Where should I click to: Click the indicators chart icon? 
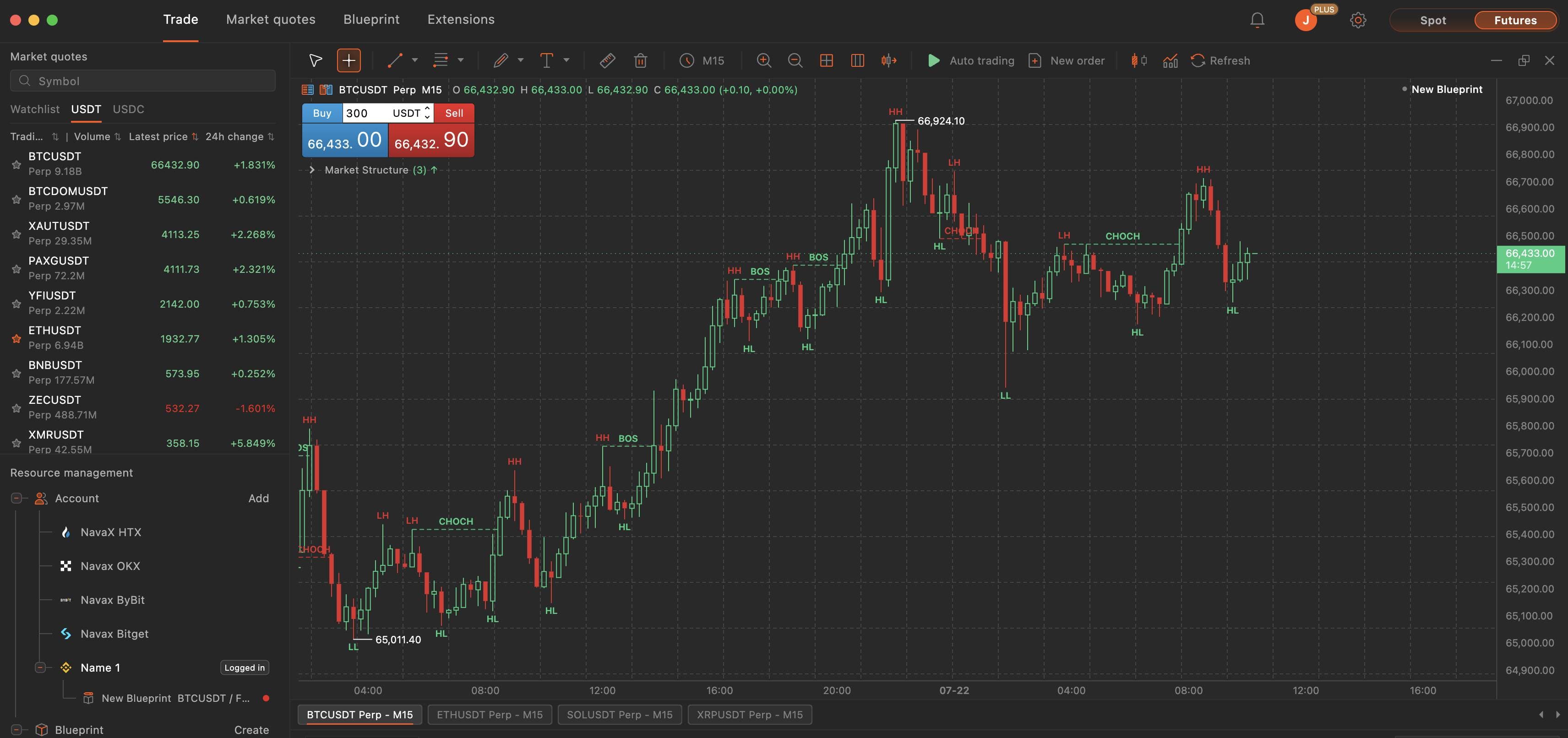tap(1170, 60)
